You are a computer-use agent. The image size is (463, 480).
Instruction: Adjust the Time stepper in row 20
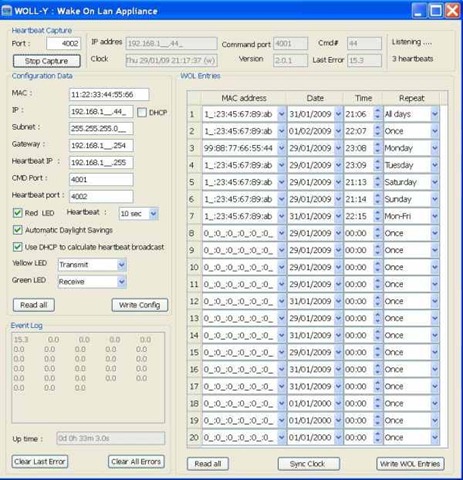[377, 437]
